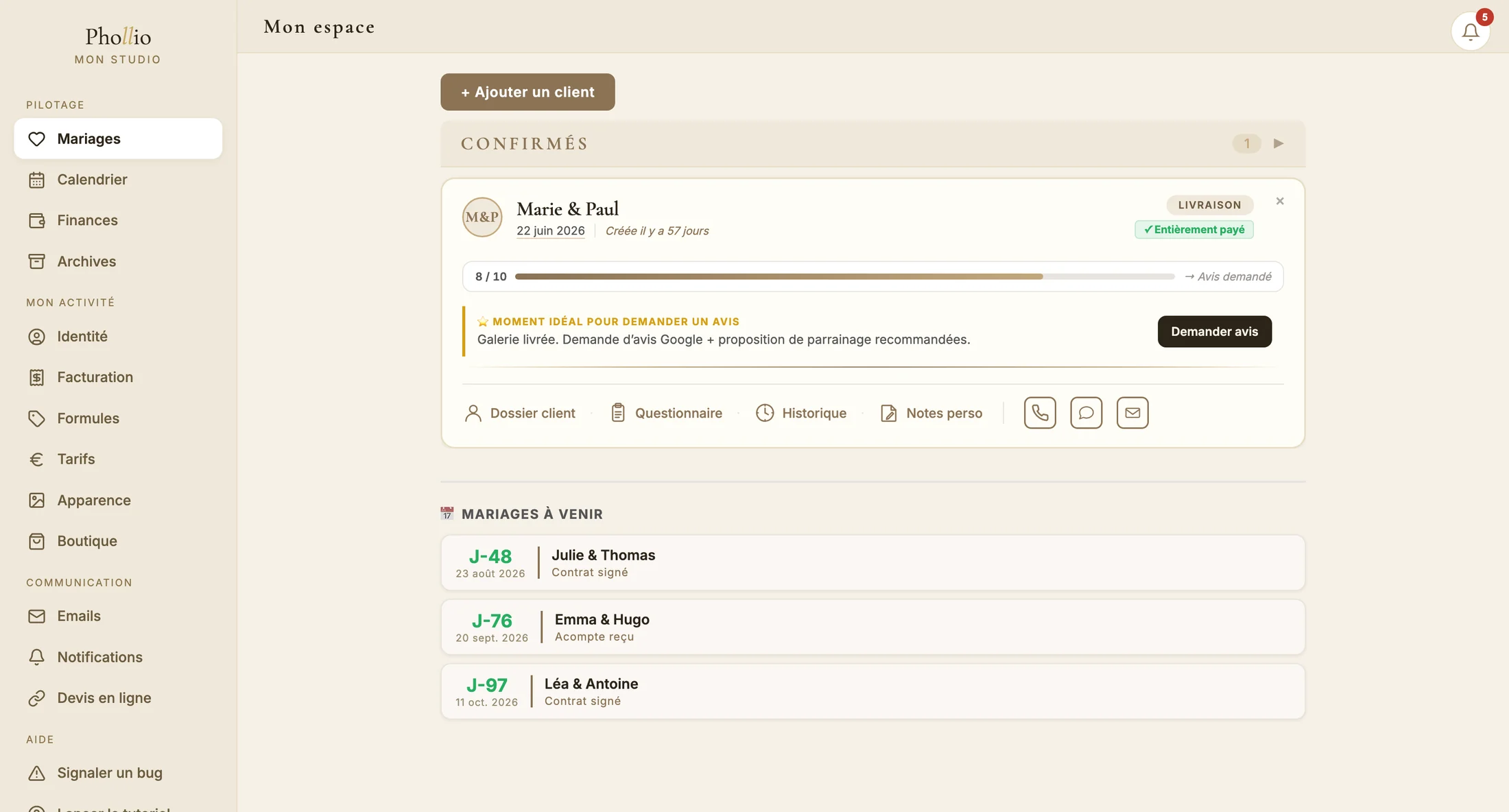This screenshot has width=1509, height=812.
Task: Click the Demander avis button
Action: [x=1214, y=331]
